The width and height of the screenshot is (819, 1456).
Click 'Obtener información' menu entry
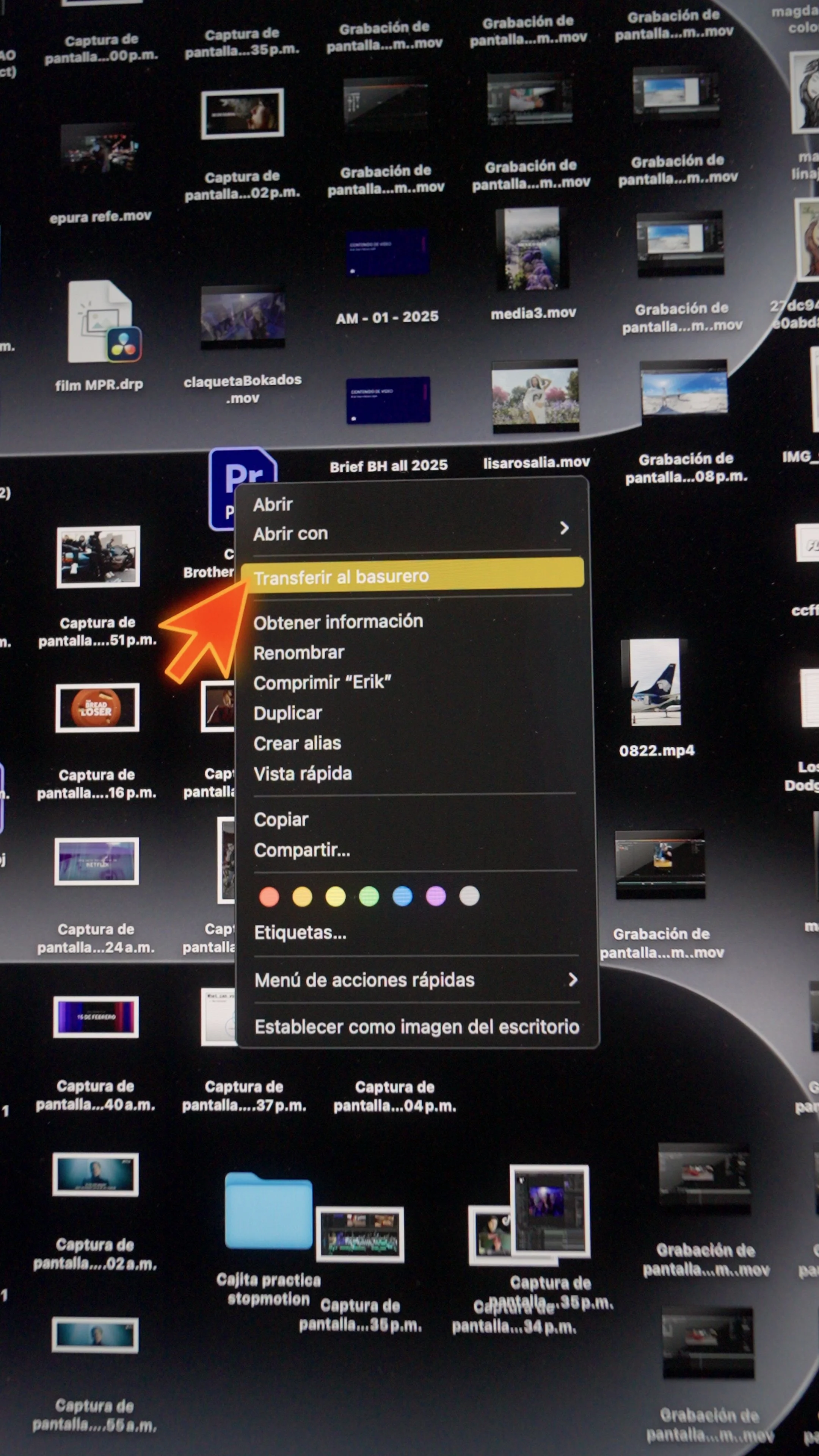(338, 622)
